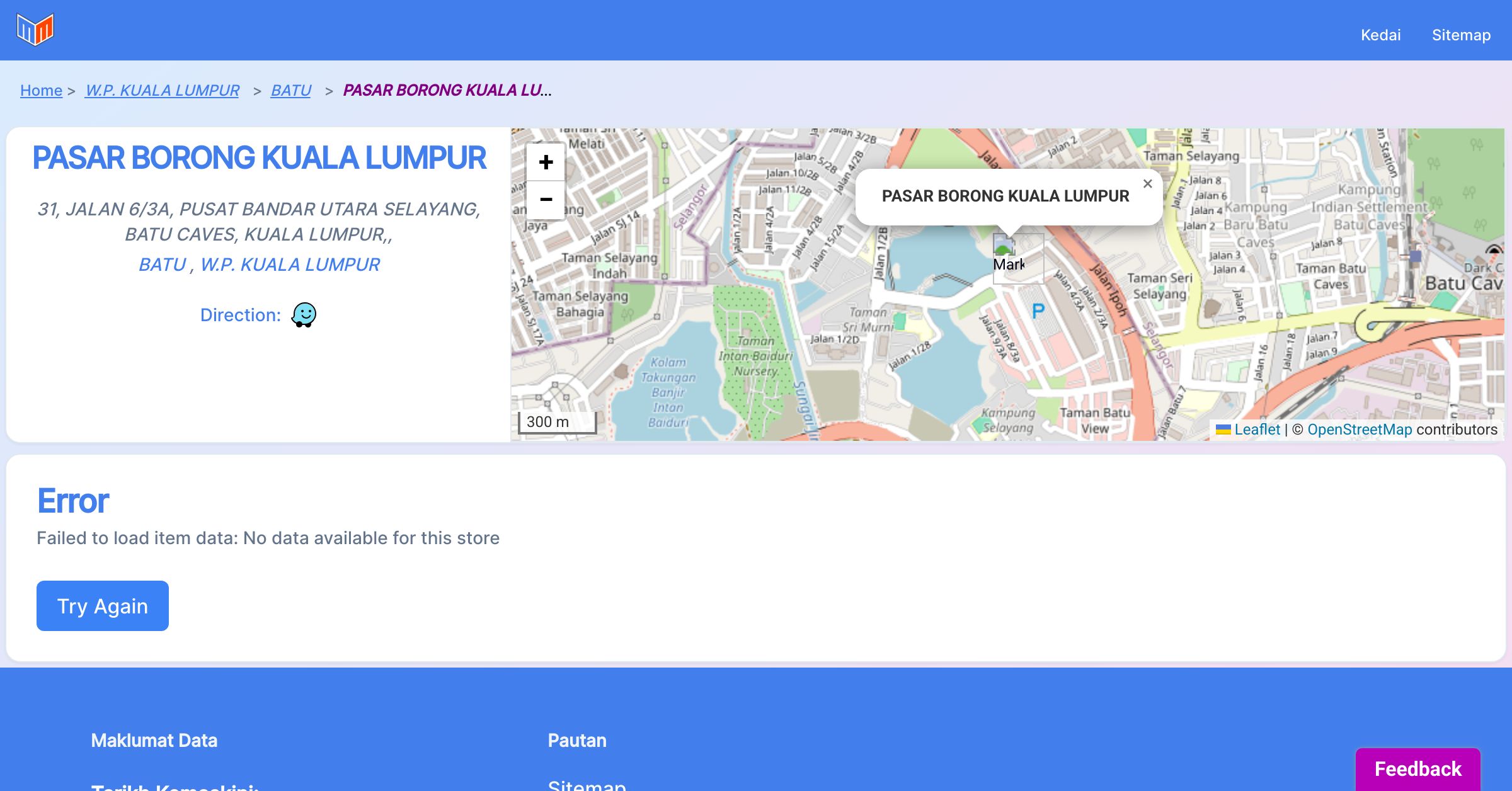
Task: Click BATU link under address
Action: (x=162, y=265)
